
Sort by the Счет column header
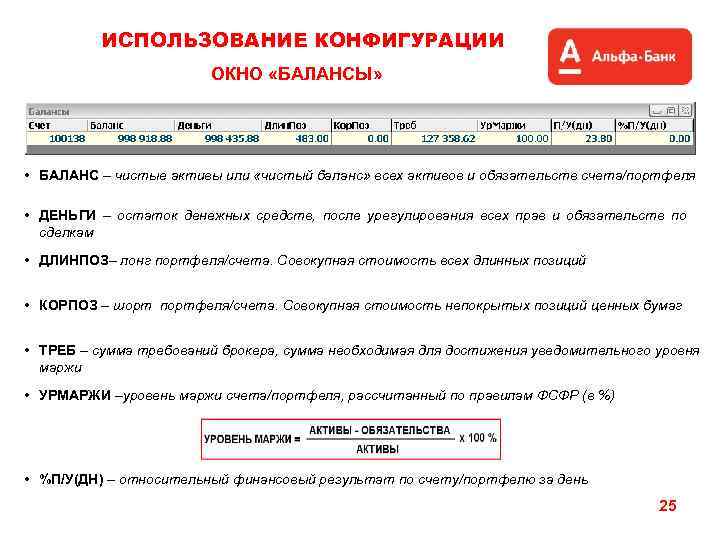pos(56,125)
